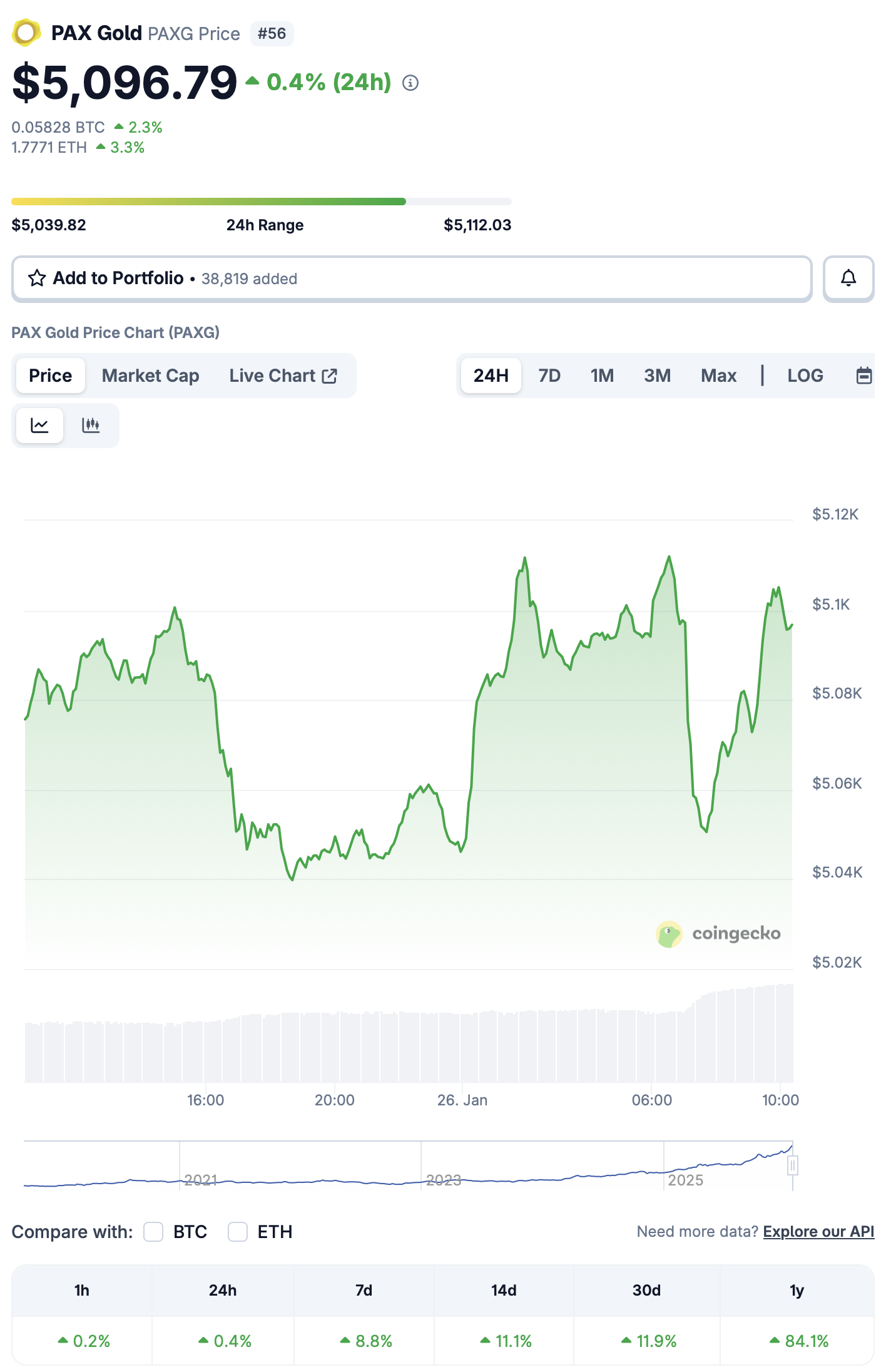Click the PAX Gold coin logo
This screenshot has height=1372, width=891.
[x=26, y=33]
